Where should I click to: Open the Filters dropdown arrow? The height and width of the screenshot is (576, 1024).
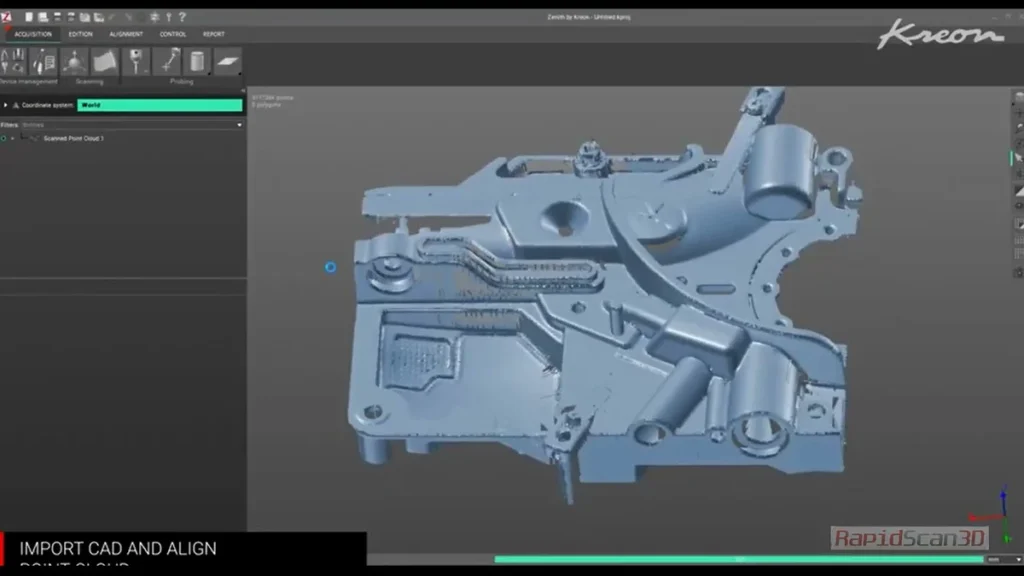(239, 125)
